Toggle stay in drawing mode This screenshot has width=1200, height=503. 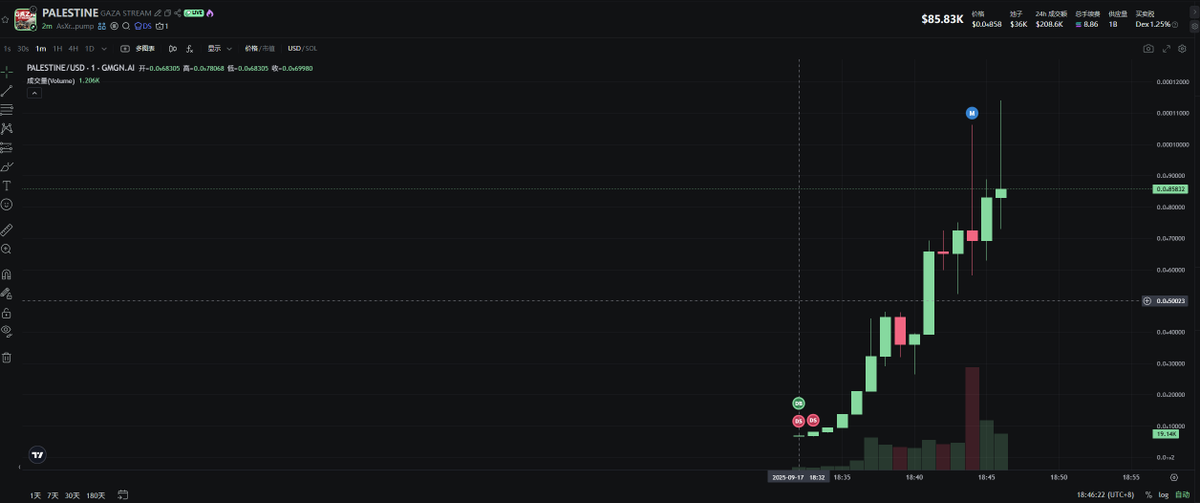coord(6,293)
